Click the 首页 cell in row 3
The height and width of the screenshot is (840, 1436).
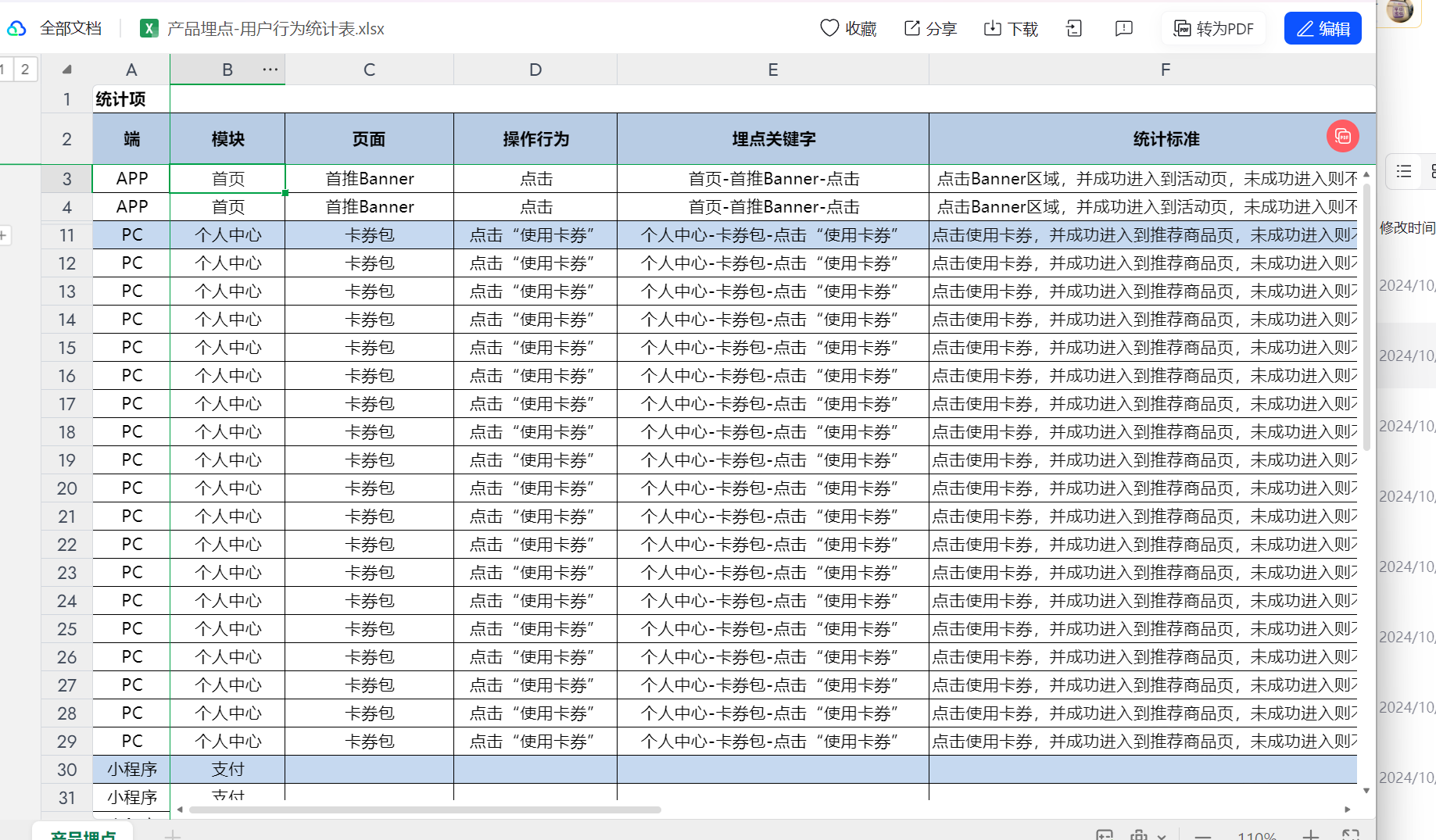tap(227, 179)
